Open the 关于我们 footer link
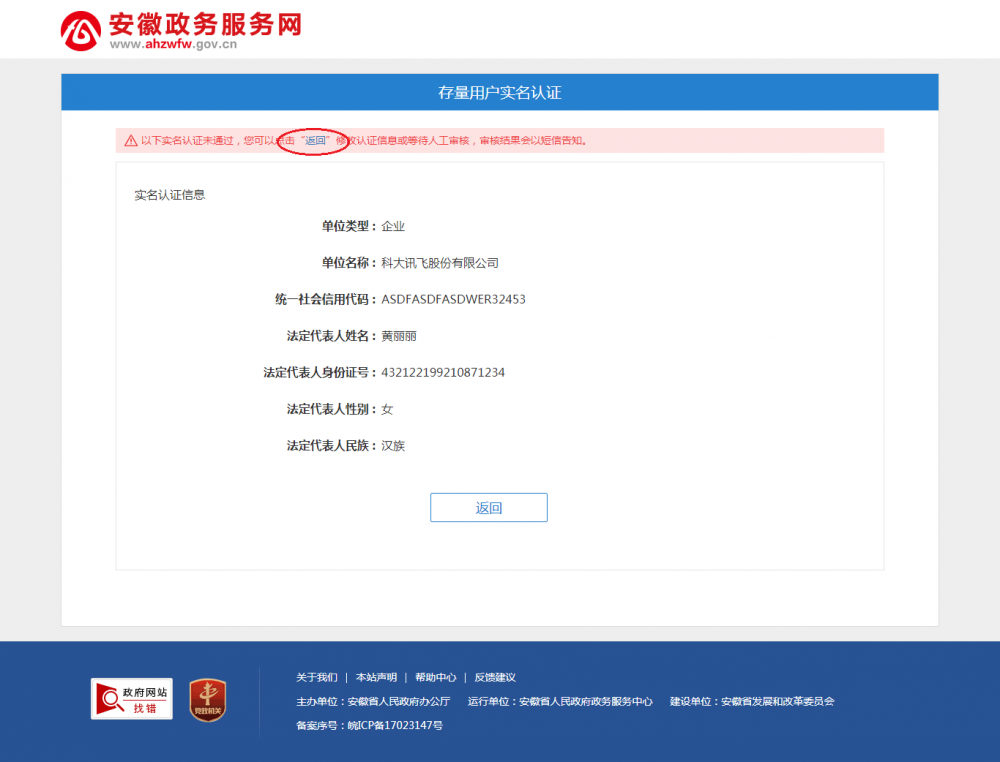The width and height of the screenshot is (1000, 762). (316, 677)
